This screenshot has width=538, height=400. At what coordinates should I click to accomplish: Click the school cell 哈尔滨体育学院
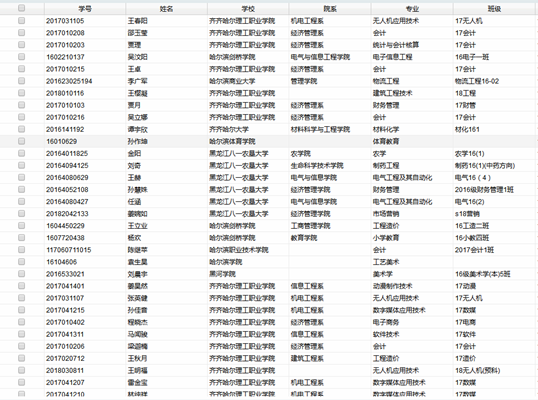click(x=232, y=141)
